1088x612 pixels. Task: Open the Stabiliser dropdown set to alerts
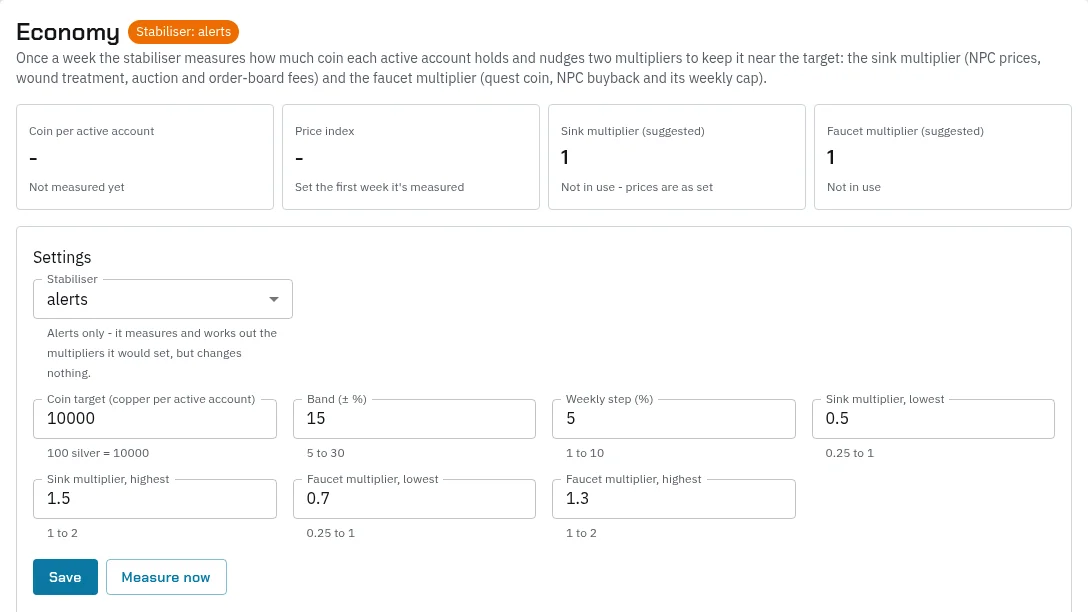162,299
